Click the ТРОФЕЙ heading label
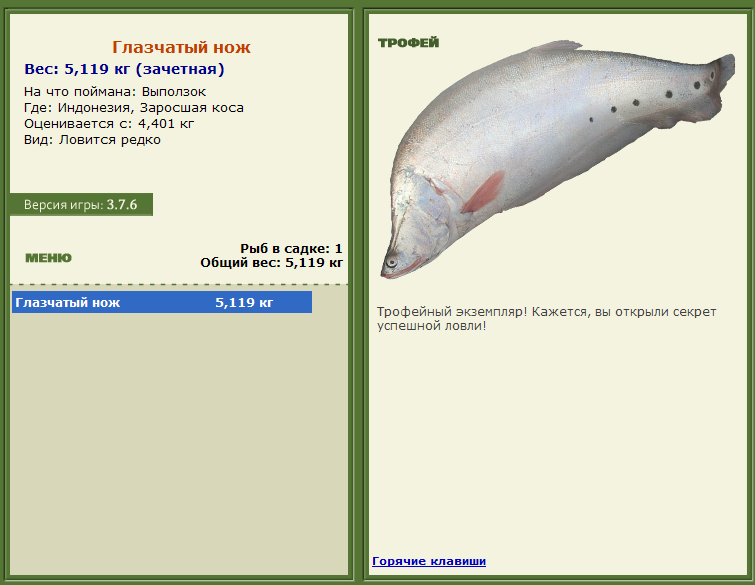755x585 pixels. tap(408, 43)
